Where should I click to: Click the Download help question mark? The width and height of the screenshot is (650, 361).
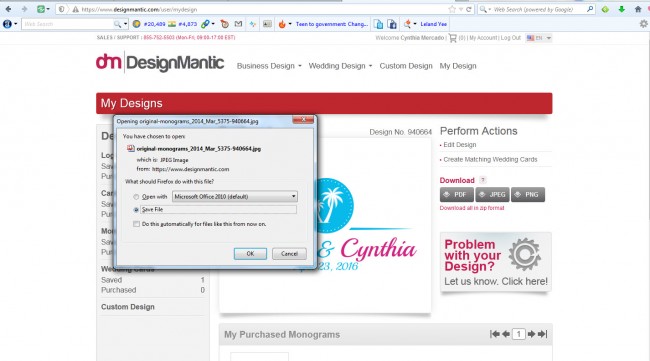(482, 180)
